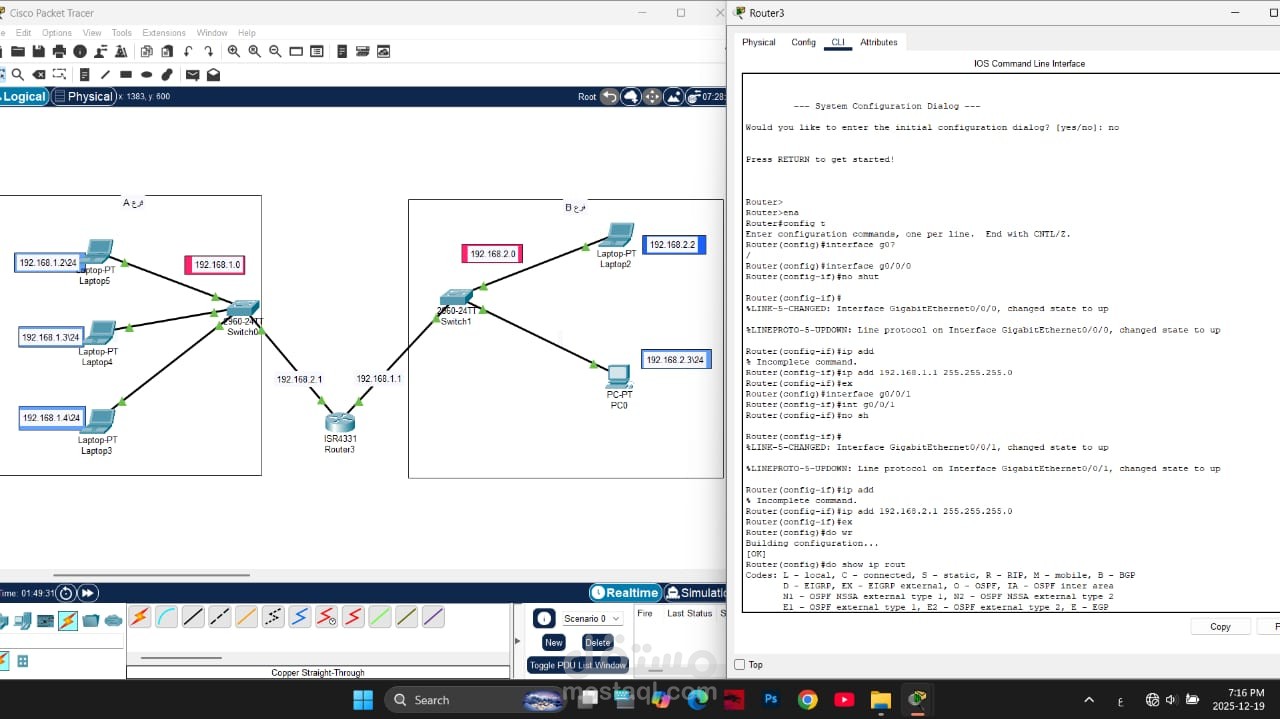Click the Set Tiled Background mountain icon
The width and height of the screenshot is (1280, 719).
(x=674, y=97)
